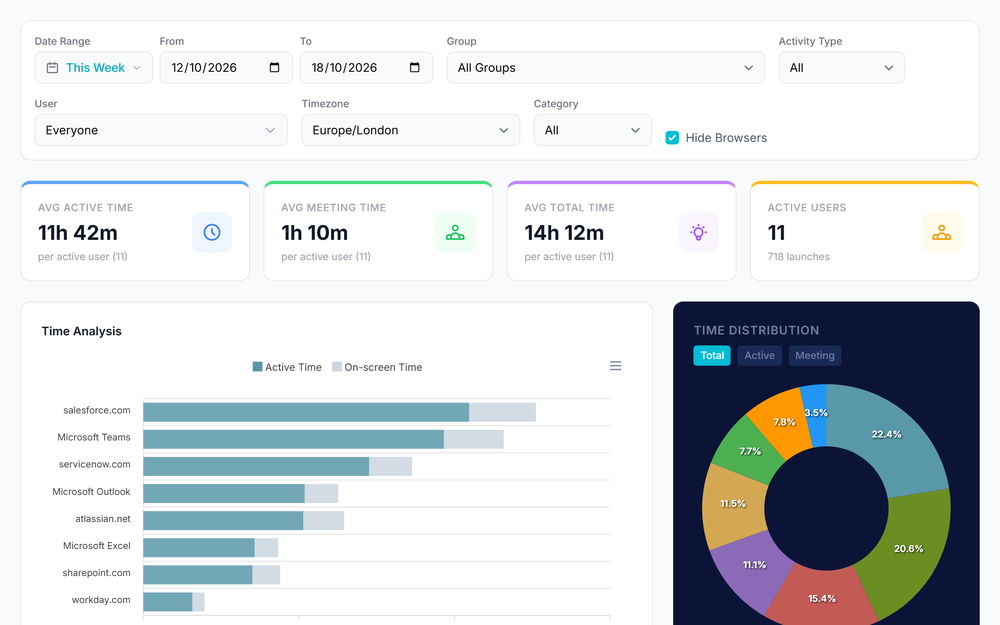Click the TIME DISTRIBUTION heading
This screenshot has height=625, width=1000.
[x=756, y=330]
